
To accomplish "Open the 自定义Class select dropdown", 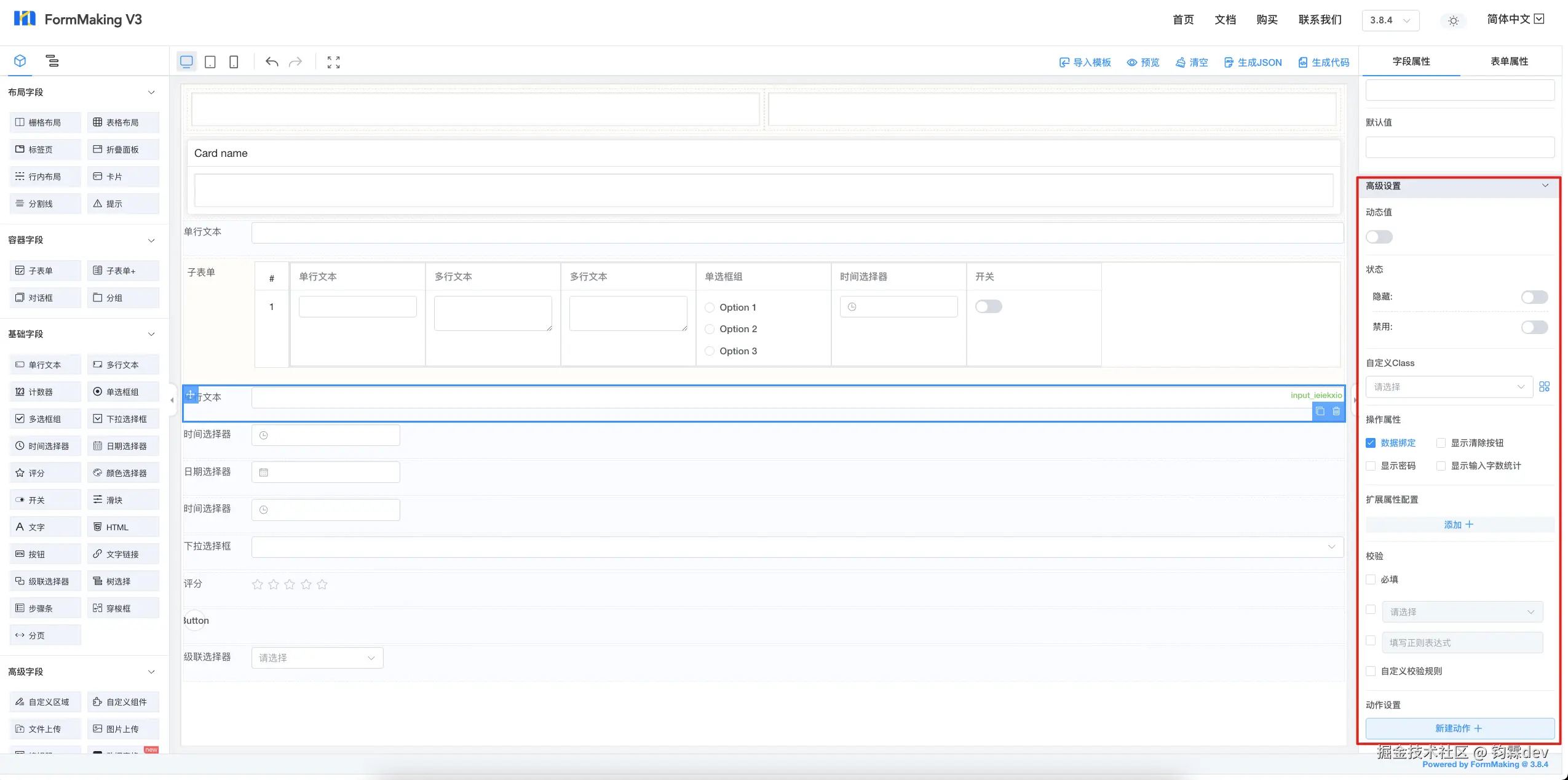I will click(x=1449, y=387).
